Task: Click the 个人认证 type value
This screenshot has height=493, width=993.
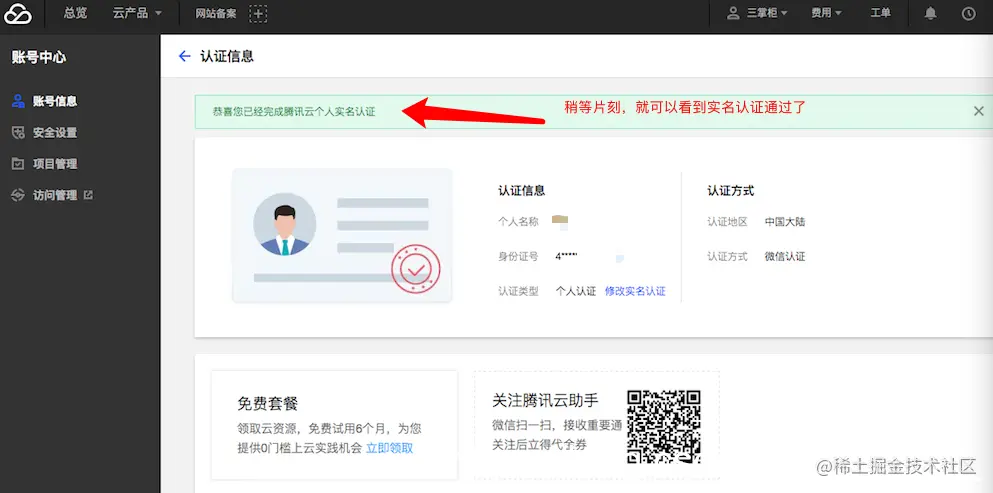Action: (x=576, y=291)
